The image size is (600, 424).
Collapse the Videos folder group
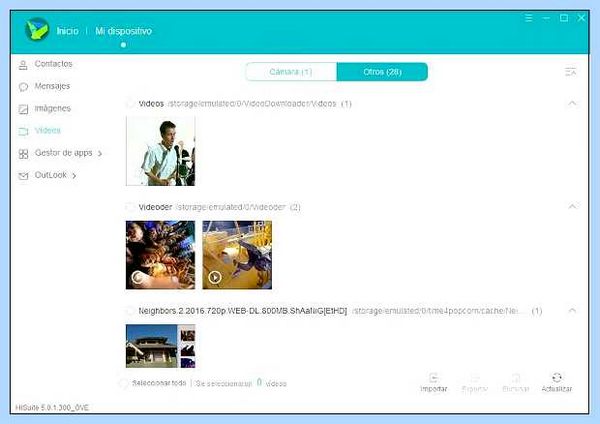pos(572,103)
